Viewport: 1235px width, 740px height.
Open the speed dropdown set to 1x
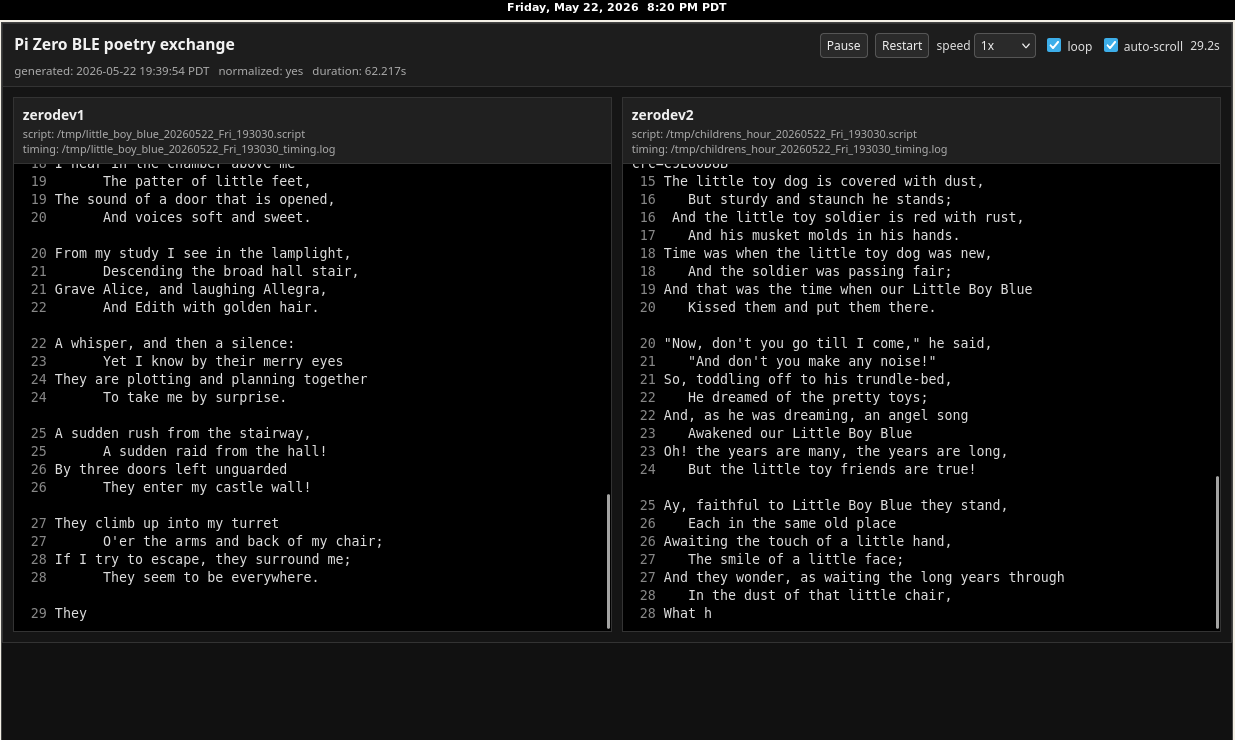tap(1004, 45)
